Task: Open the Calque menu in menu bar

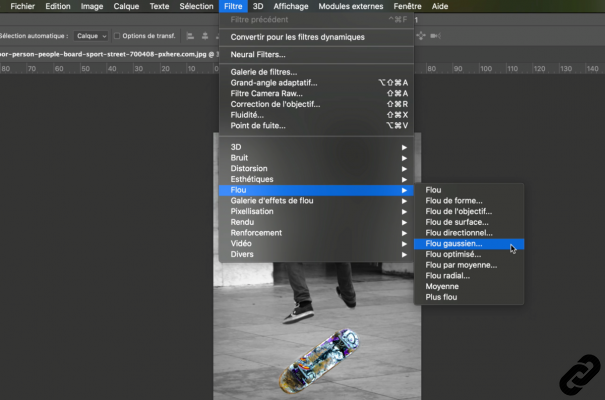Action: [x=126, y=6]
